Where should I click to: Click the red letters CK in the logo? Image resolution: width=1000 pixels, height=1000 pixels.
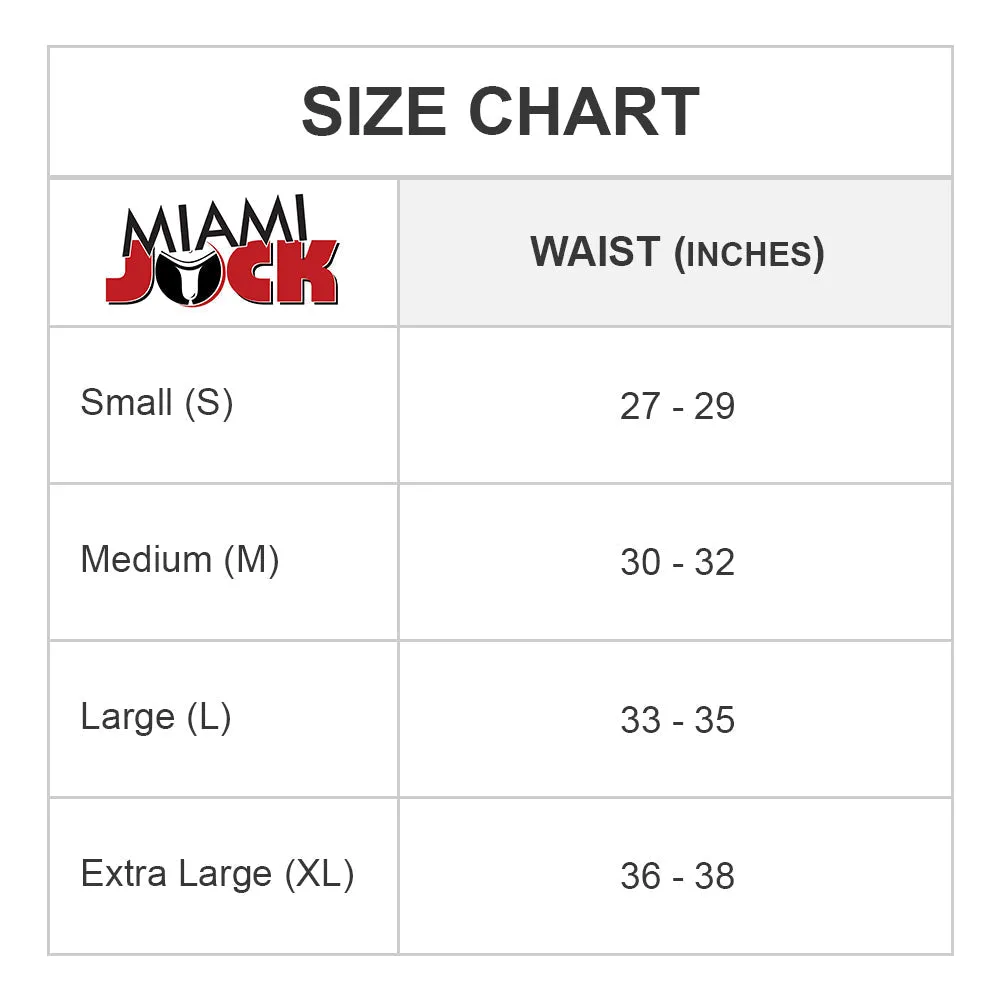pyautogui.click(x=284, y=272)
